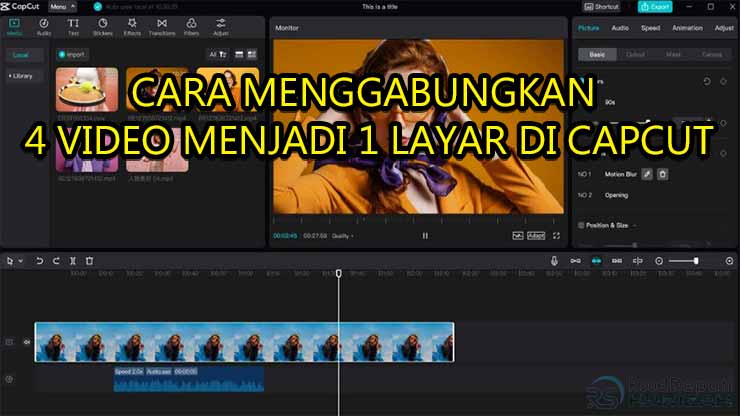
Task: Select the tennis racket media thumbnail
Action: tap(87, 90)
